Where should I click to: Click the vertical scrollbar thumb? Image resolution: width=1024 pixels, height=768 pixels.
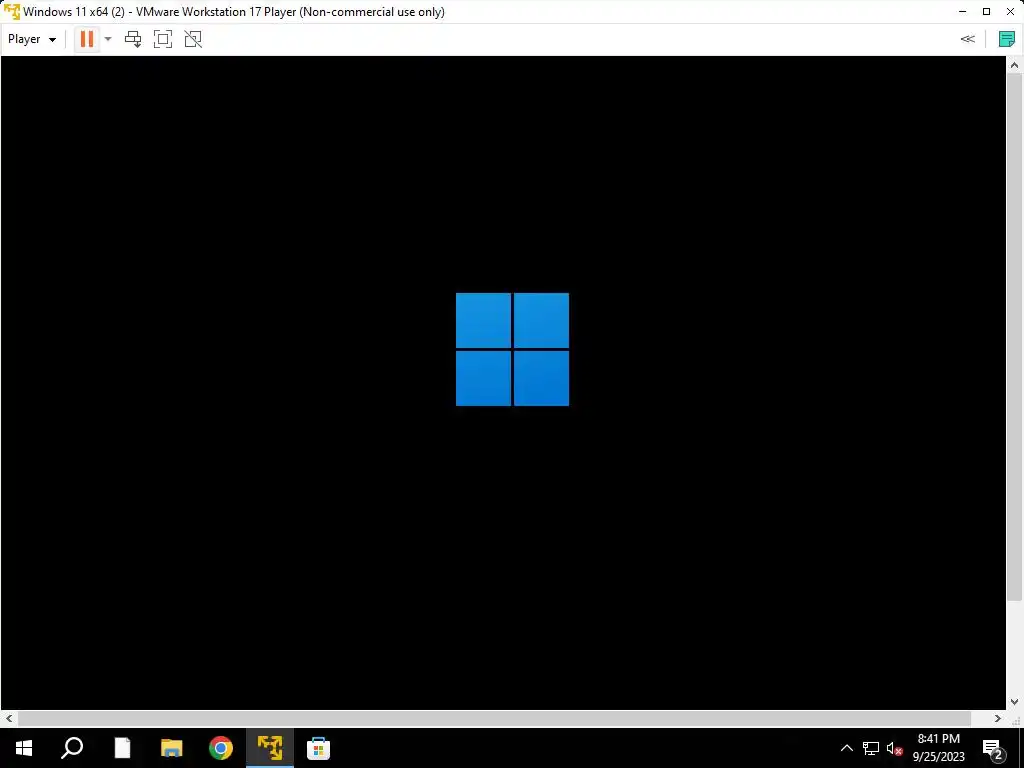pyautogui.click(x=1014, y=336)
